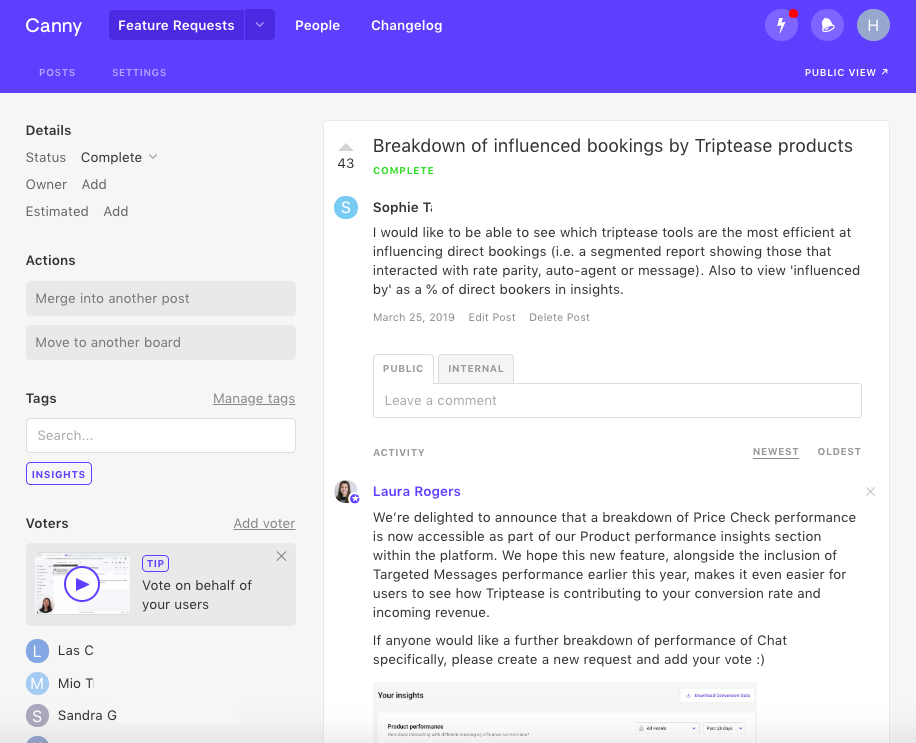Select the Internal comment tab
Screen dimensions: 916x743
[x=476, y=369]
